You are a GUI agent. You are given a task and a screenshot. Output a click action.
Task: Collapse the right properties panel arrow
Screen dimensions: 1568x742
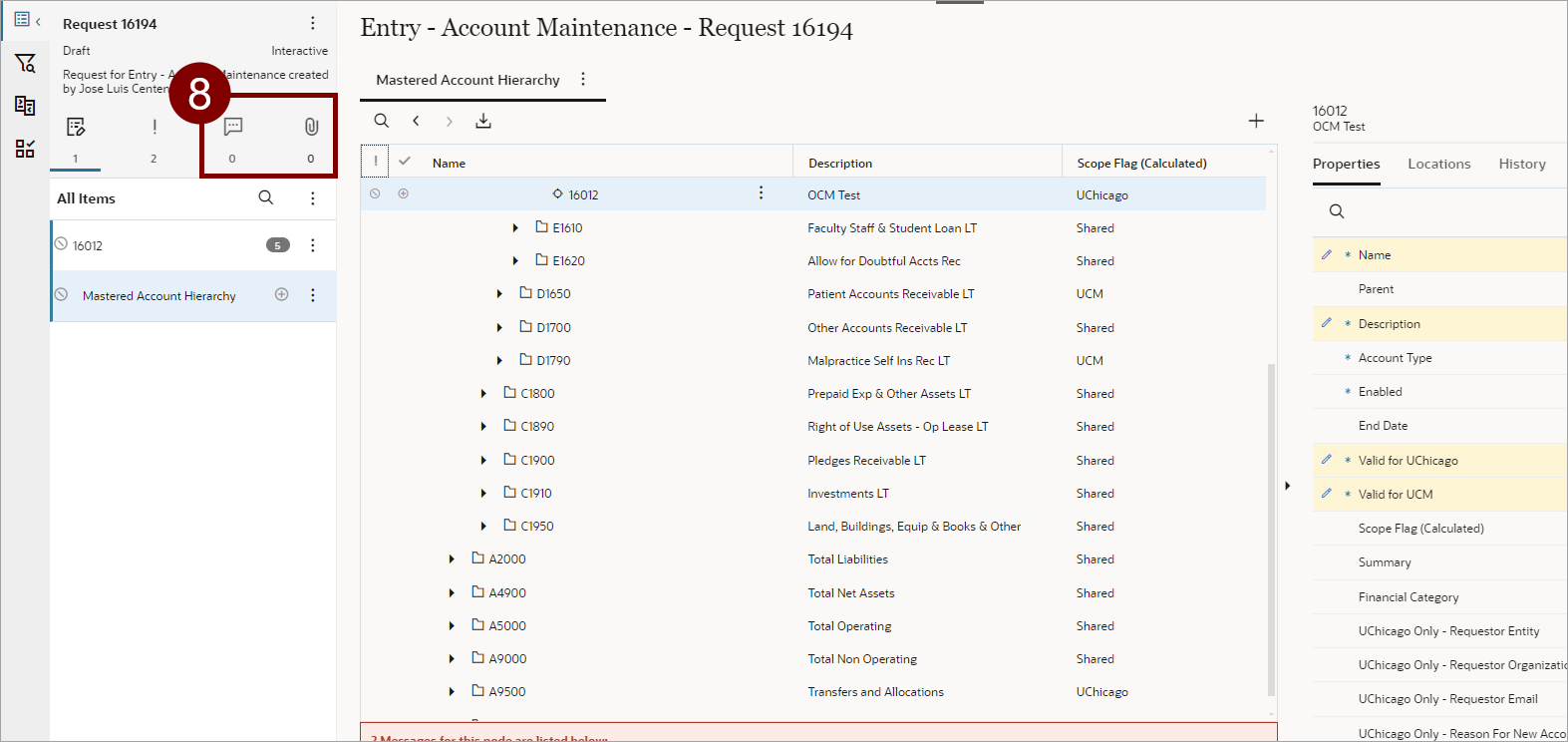click(1288, 486)
